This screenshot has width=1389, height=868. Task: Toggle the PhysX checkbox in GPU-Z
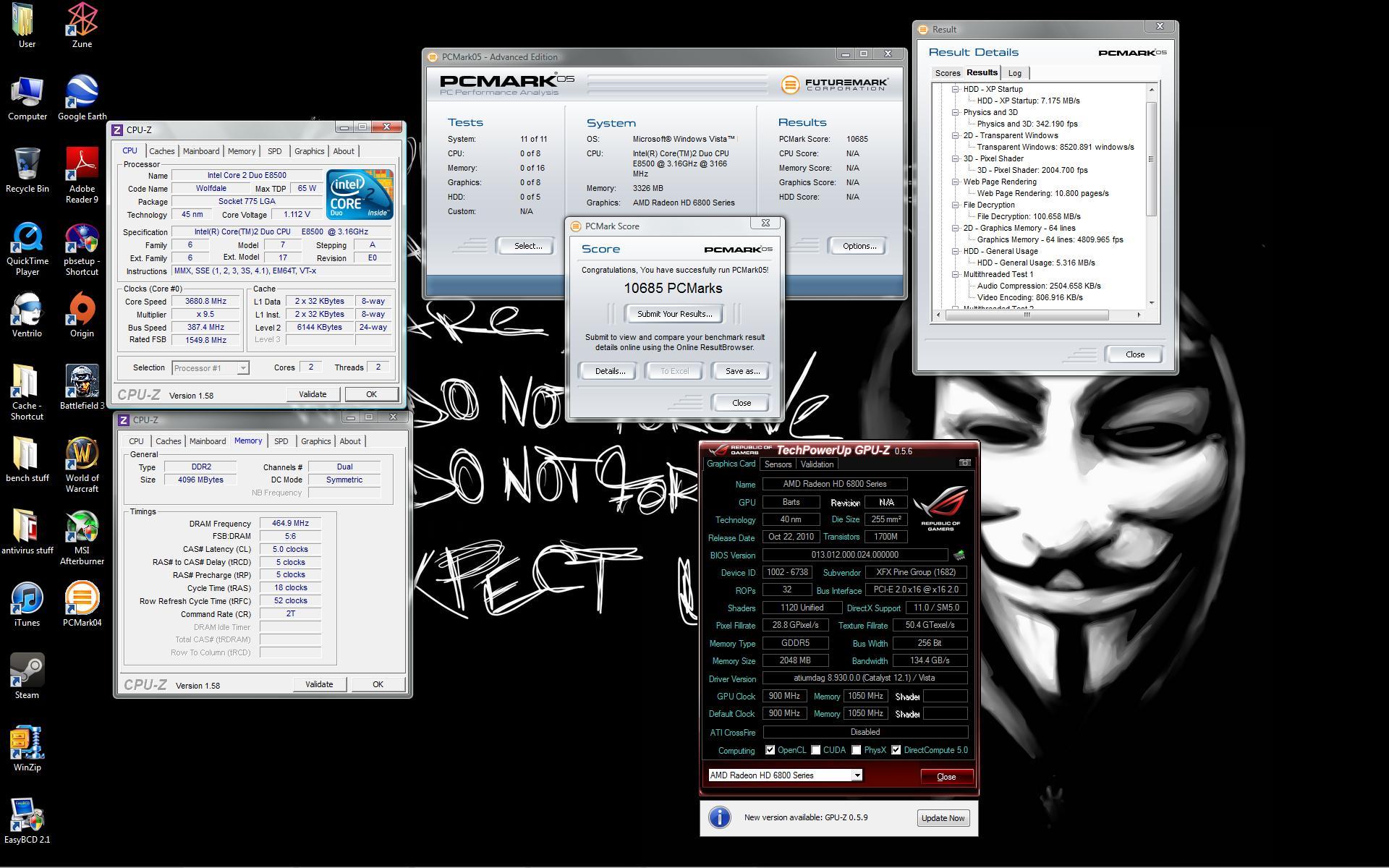(856, 750)
